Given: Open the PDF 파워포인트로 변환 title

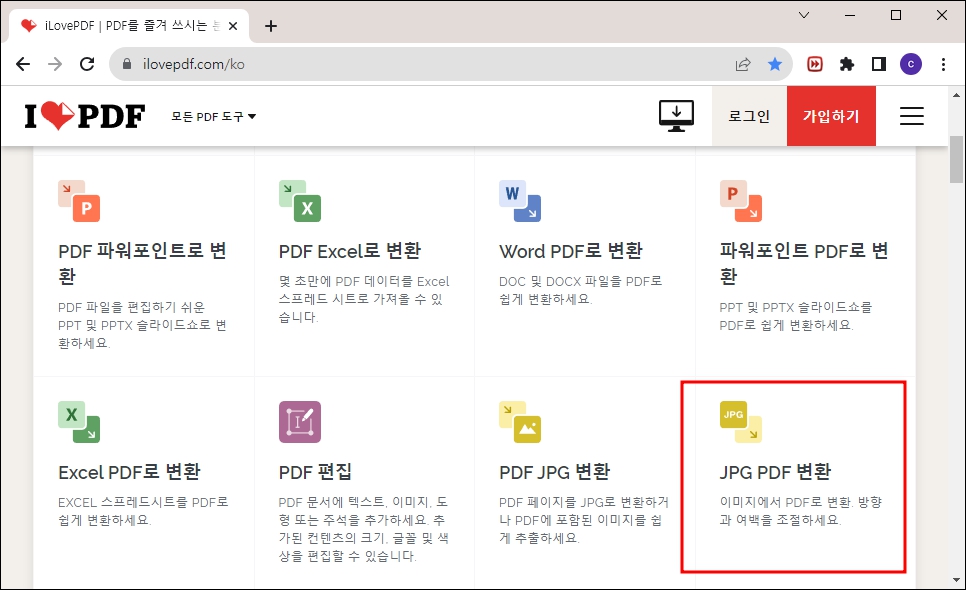Looking at the screenshot, I should (142, 264).
